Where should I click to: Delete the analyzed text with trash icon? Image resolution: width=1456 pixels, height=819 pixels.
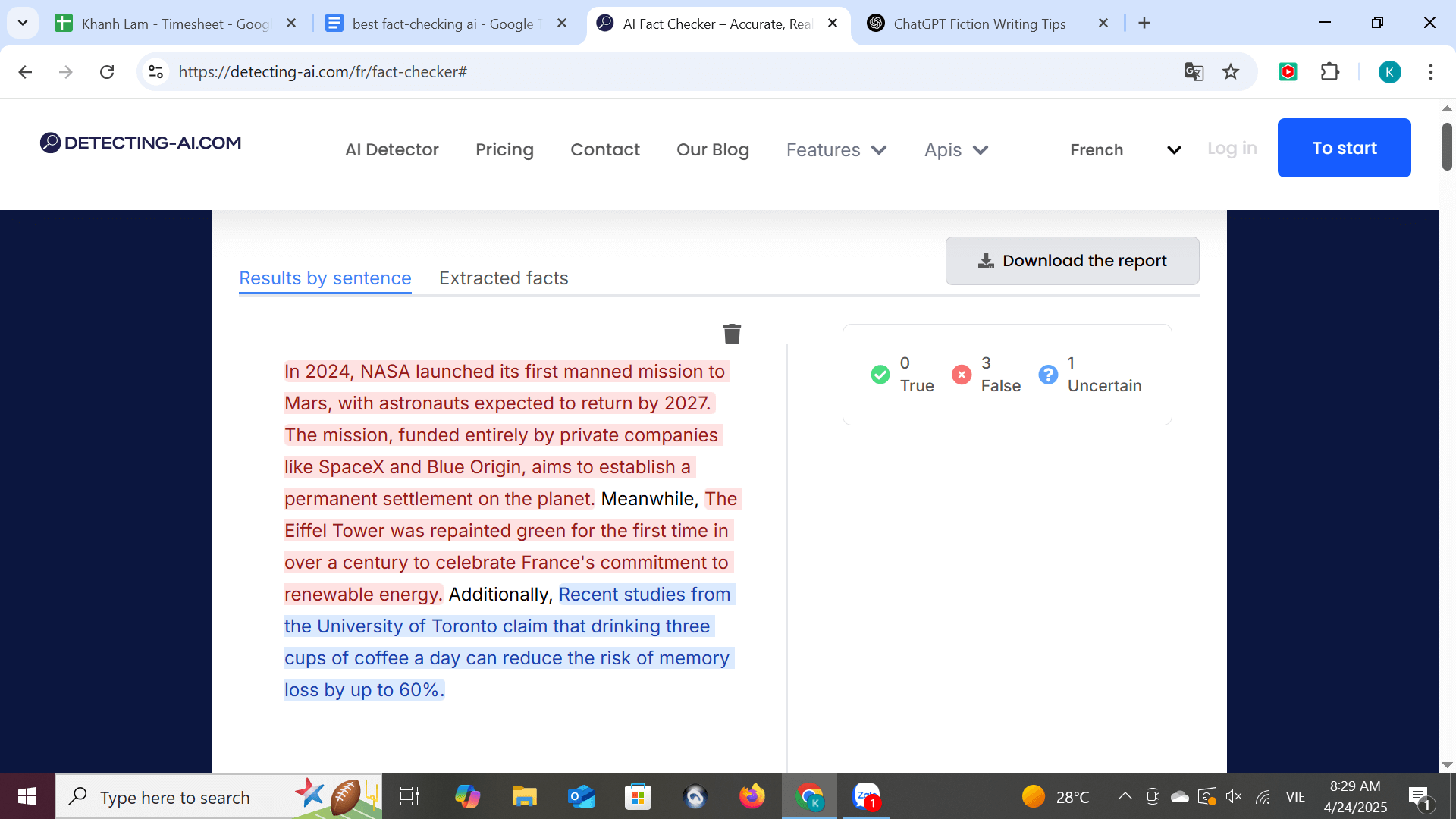coord(732,334)
